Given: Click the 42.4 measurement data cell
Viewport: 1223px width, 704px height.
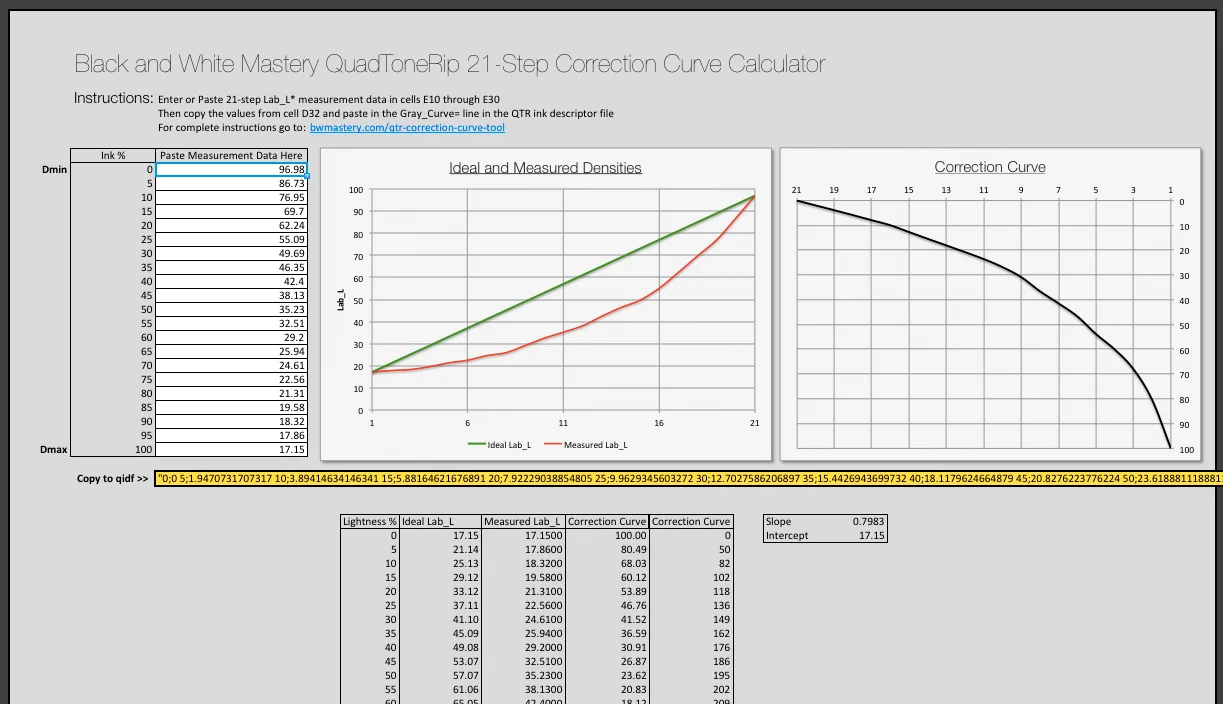Looking at the screenshot, I should point(232,282).
